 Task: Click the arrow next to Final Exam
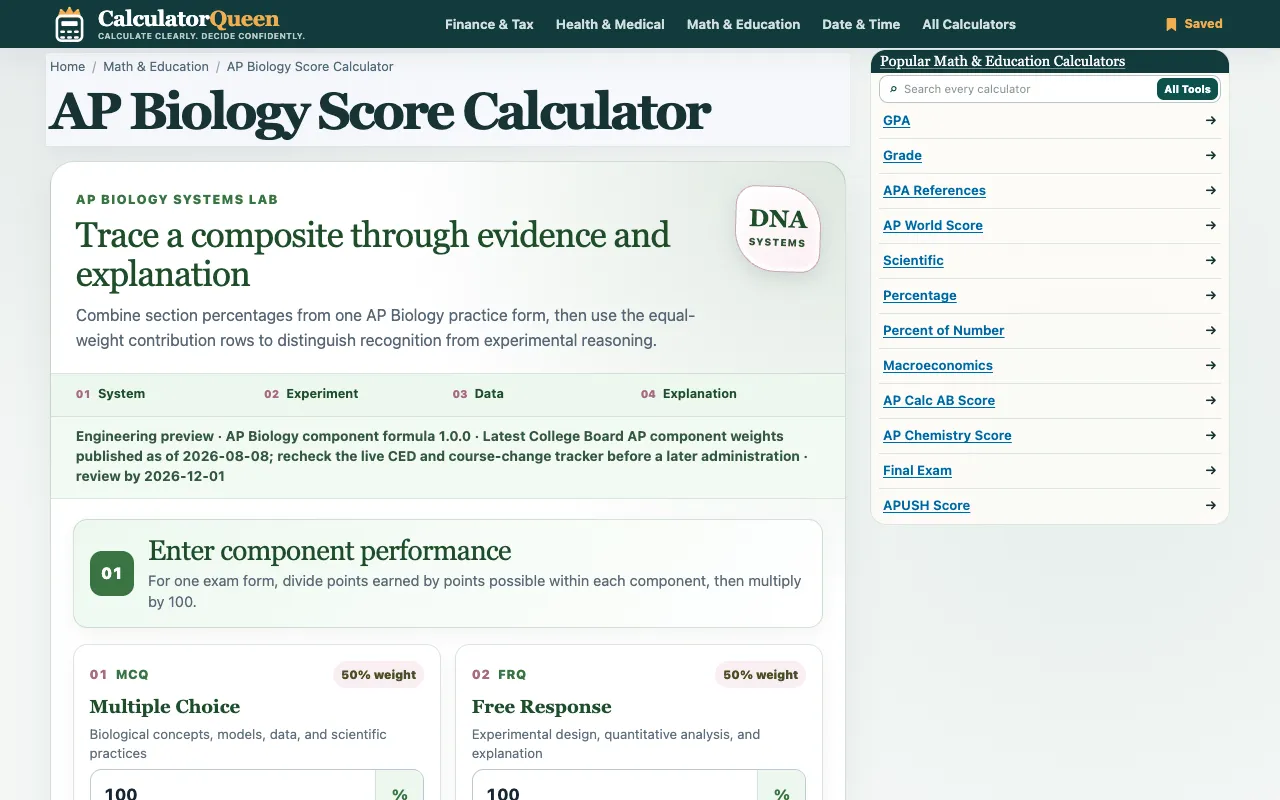pyautogui.click(x=1211, y=470)
